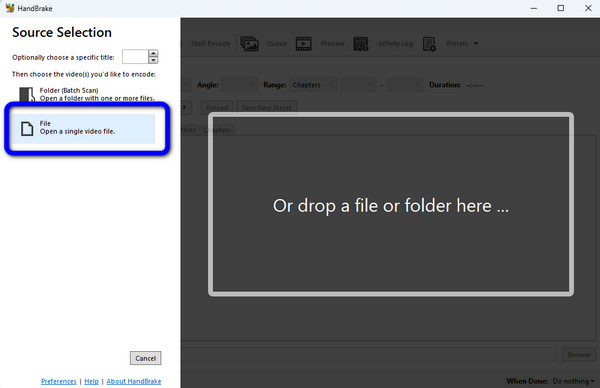Click the HandBrake app icon in title bar
Image resolution: width=600 pixels, height=388 pixels.
coord(10,8)
